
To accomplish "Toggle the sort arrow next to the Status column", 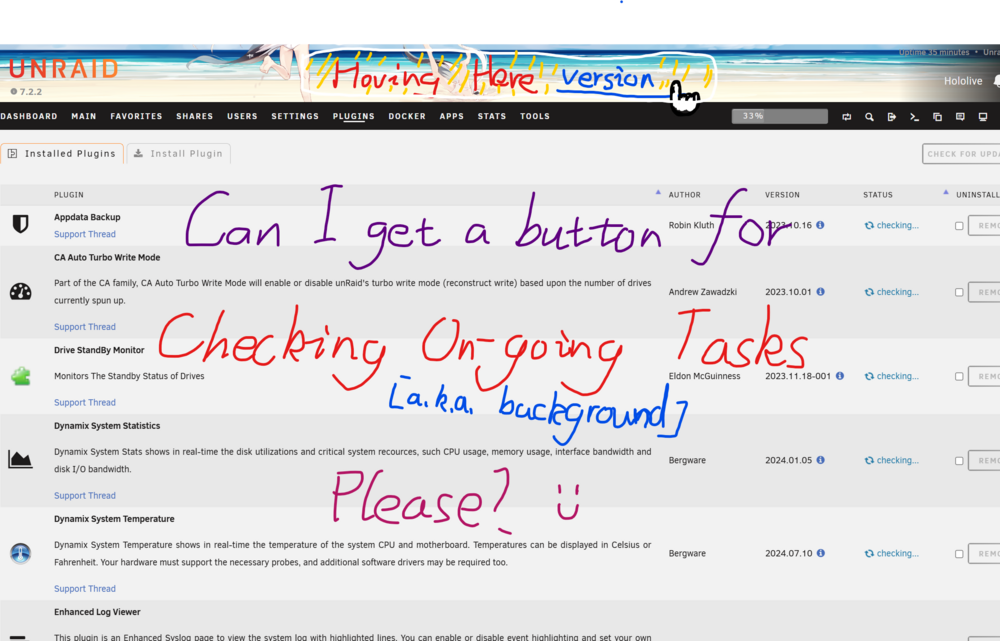I will tap(945, 192).
